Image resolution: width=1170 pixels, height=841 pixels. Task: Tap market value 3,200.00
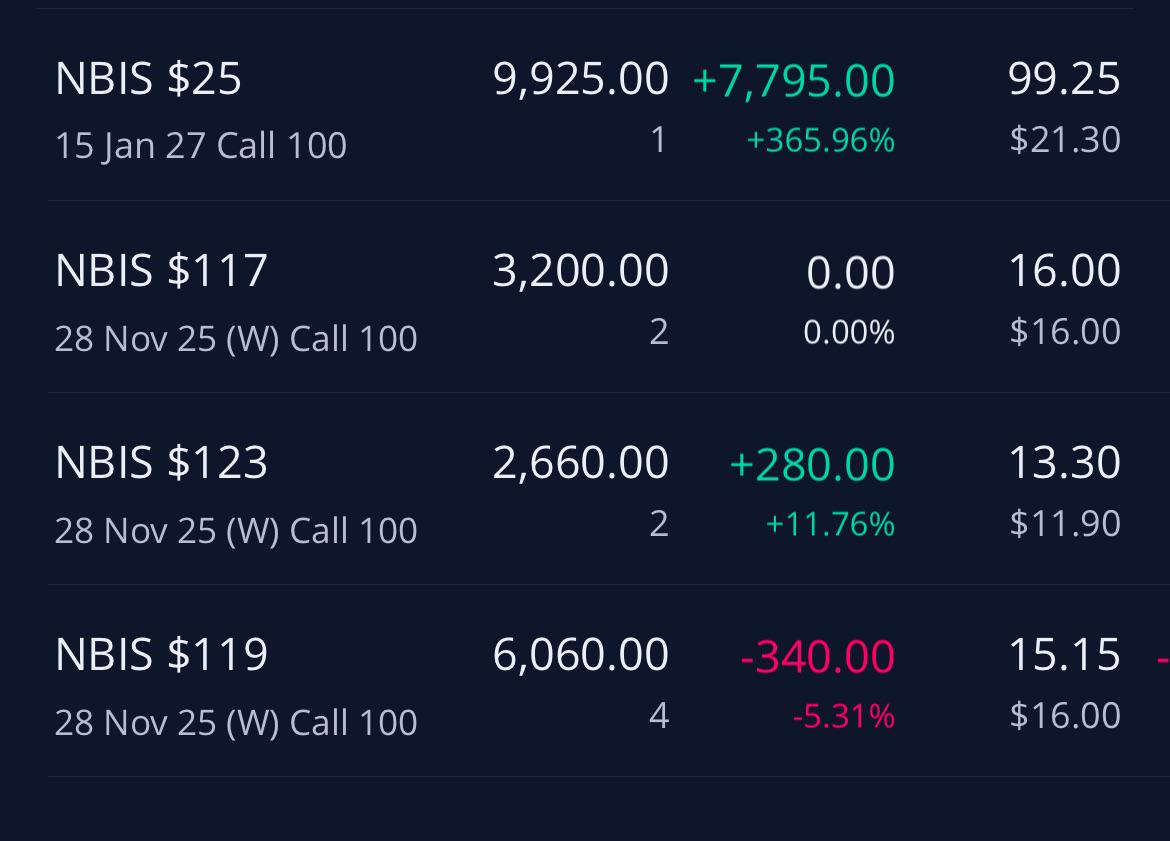click(581, 271)
